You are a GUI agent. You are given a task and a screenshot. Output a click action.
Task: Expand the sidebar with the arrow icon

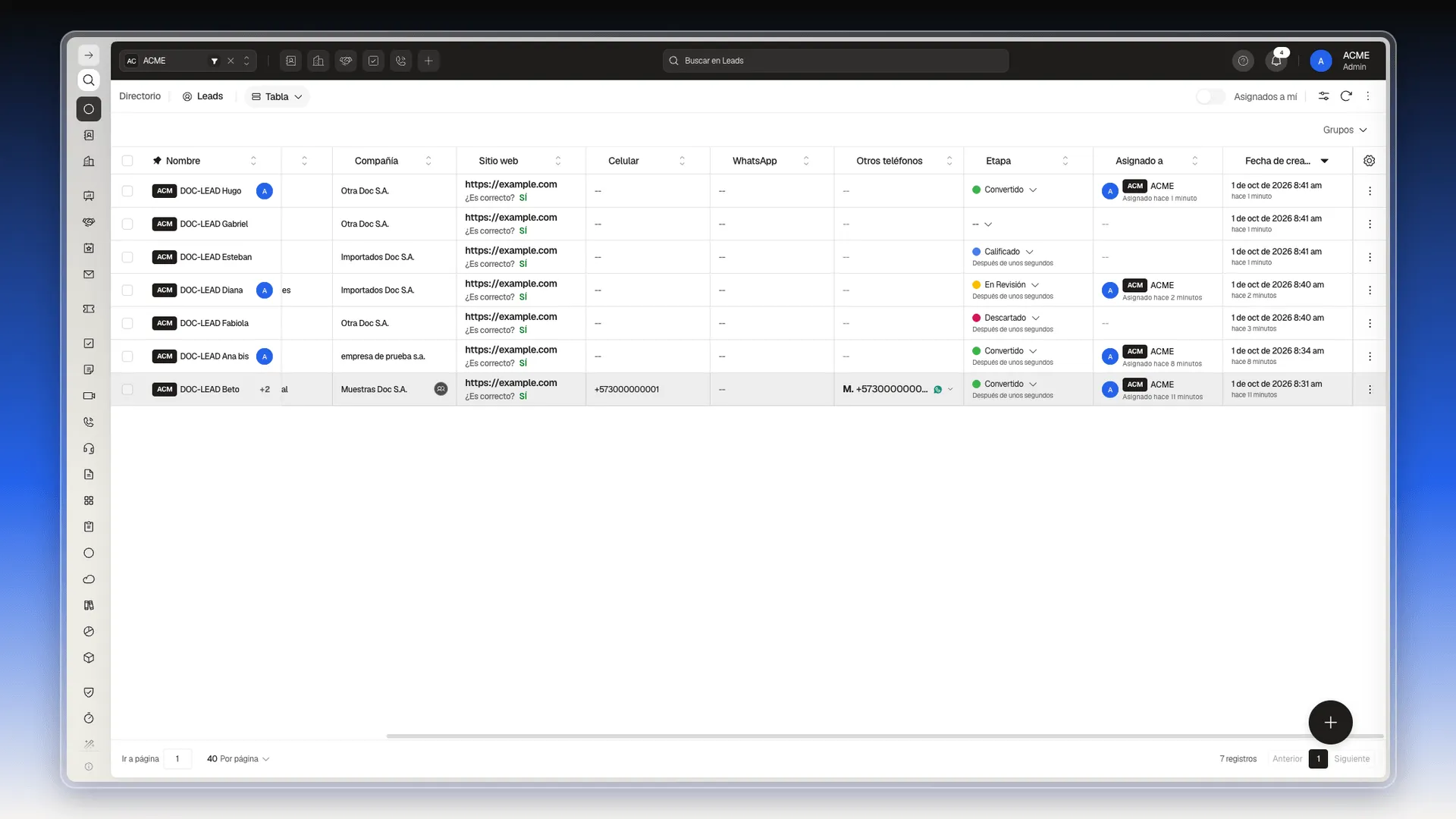[89, 55]
